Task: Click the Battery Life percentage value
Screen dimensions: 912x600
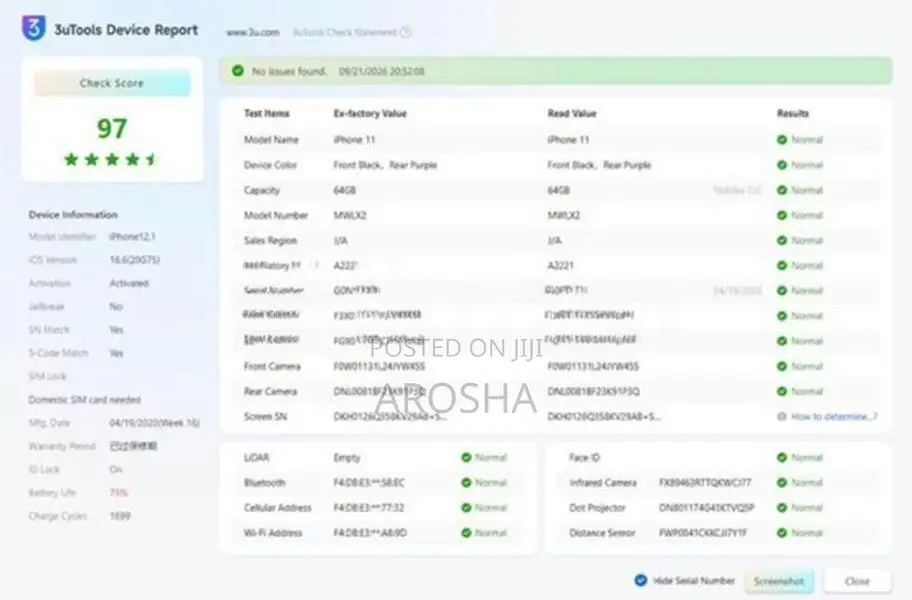Action: (118, 492)
